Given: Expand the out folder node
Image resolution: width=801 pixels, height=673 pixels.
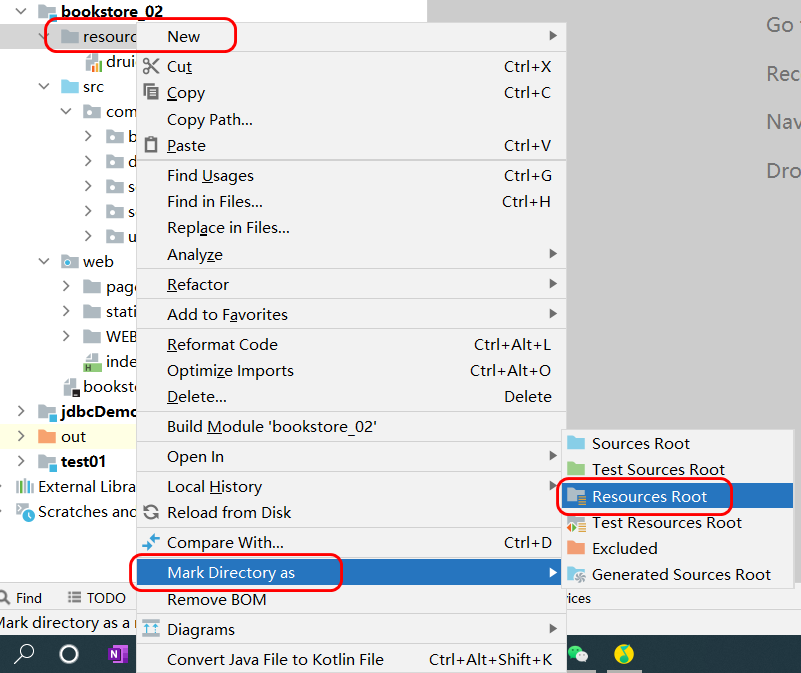Looking at the screenshot, I should [x=21, y=436].
